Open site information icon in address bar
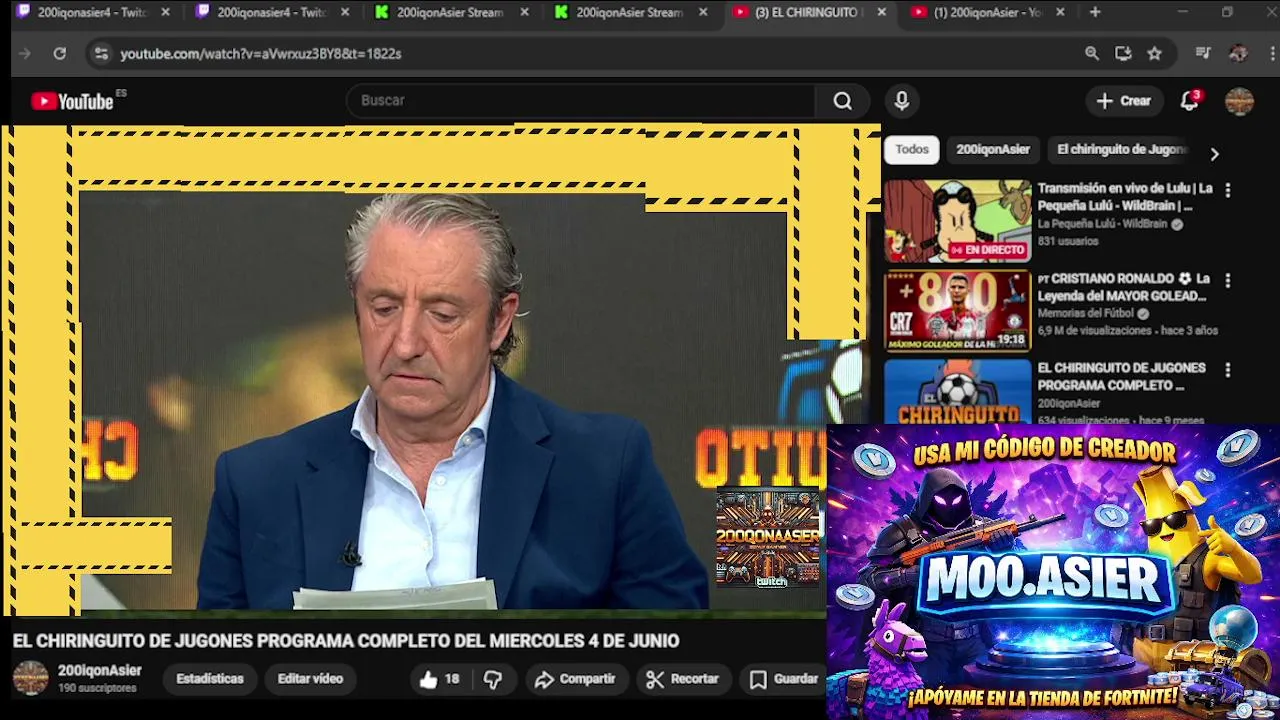This screenshot has height=720, width=1280. (100, 54)
